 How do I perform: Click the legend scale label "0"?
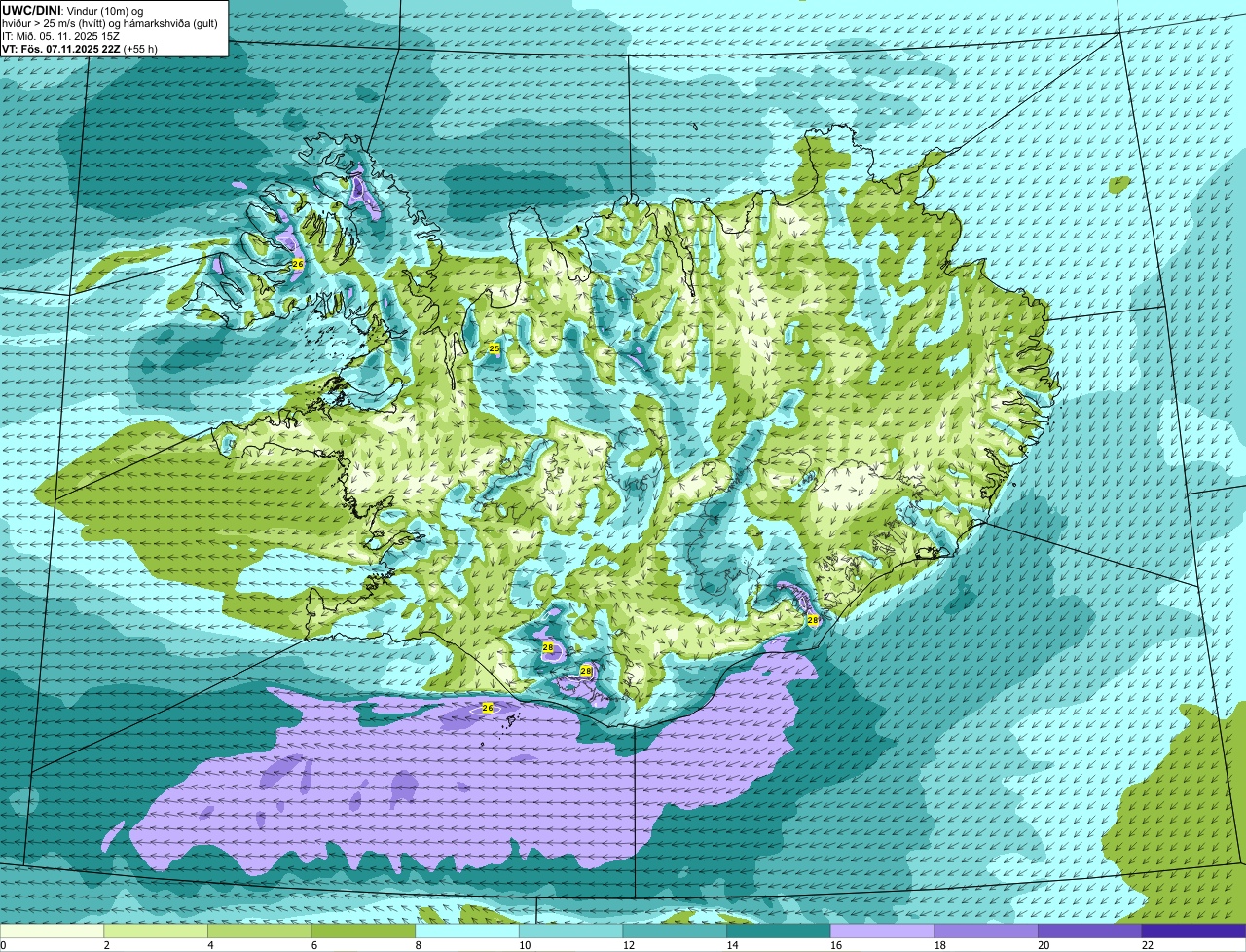[3, 945]
